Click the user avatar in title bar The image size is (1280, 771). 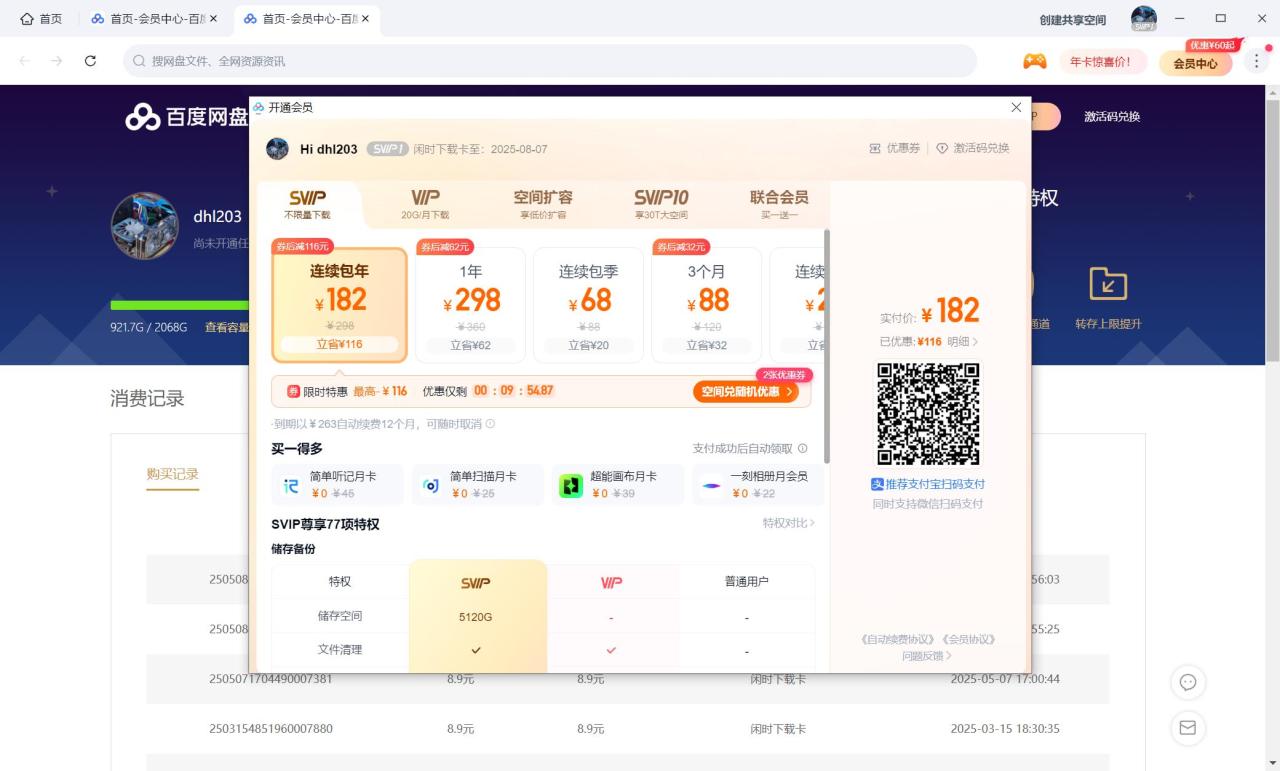pyautogui.click(x=1144, y=19)
